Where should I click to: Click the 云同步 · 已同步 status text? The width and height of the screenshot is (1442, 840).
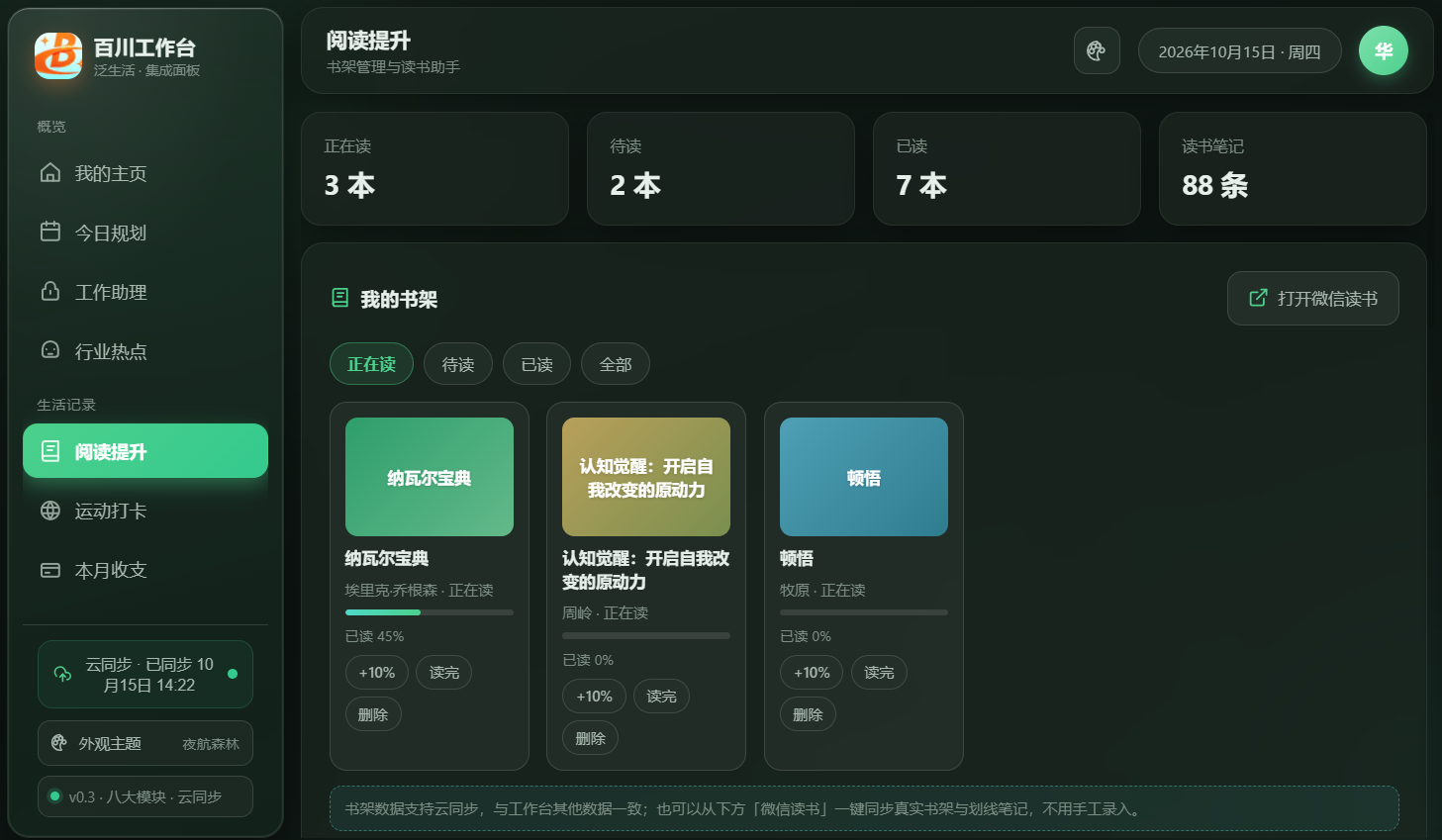coord(149,675)
